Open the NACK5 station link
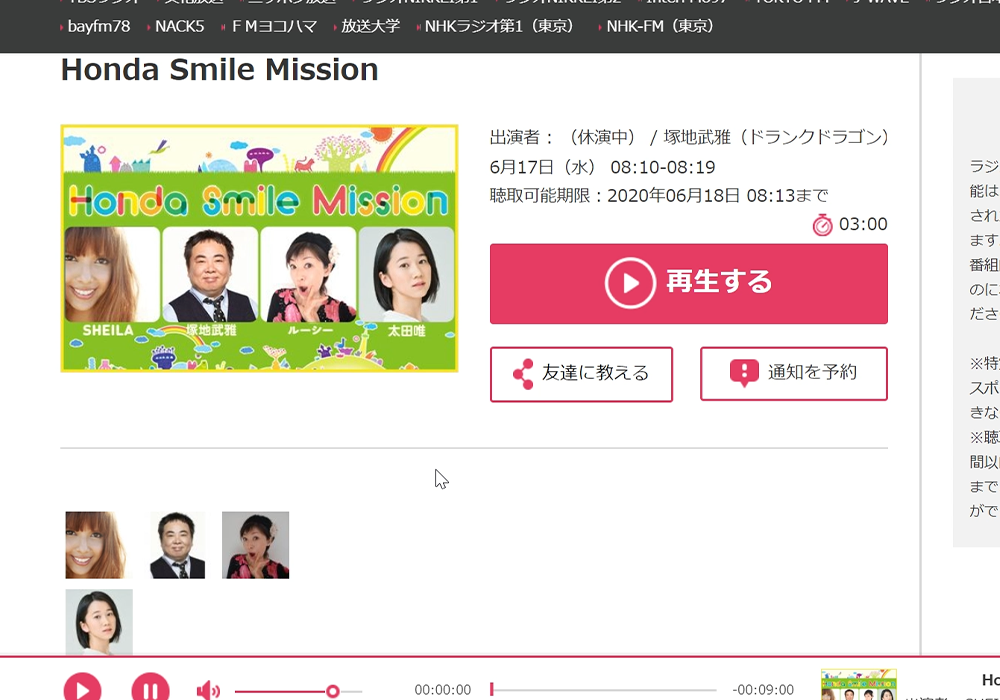This screenshot has height=700, width=1000. tap(179, 27)
